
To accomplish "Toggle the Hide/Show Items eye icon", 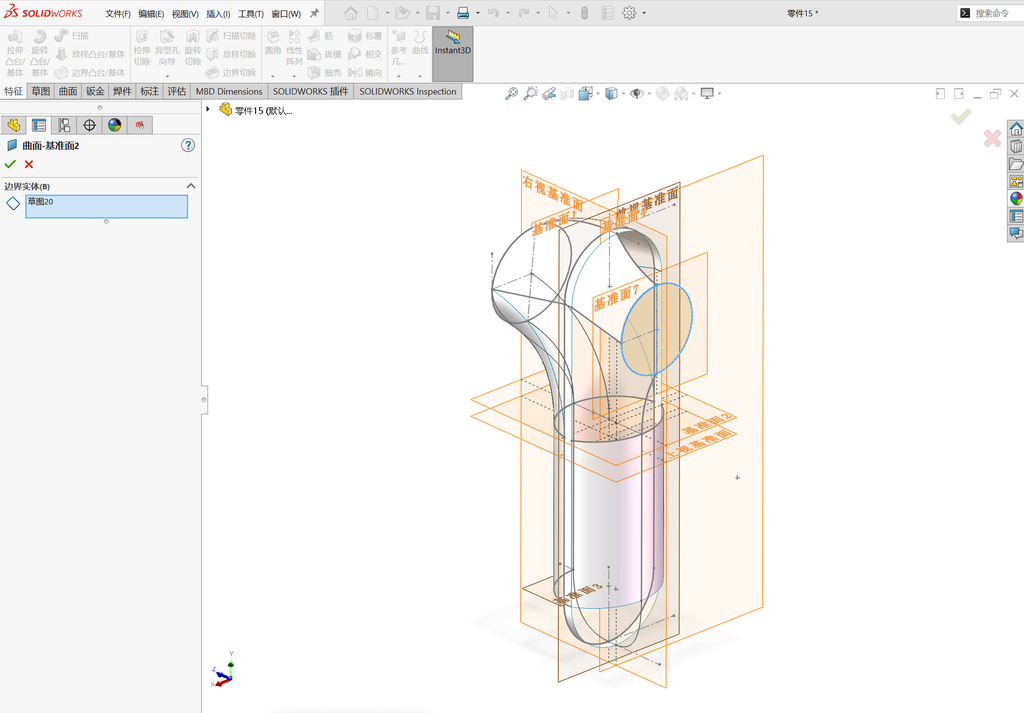I will (x=636, y=93).
